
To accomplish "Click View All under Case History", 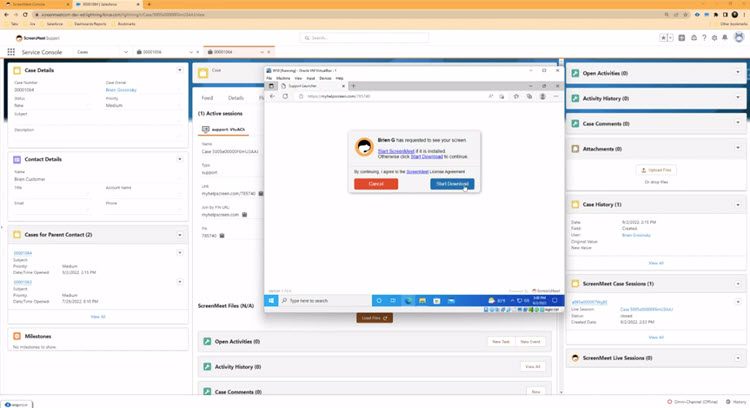I will pos(656,263).
